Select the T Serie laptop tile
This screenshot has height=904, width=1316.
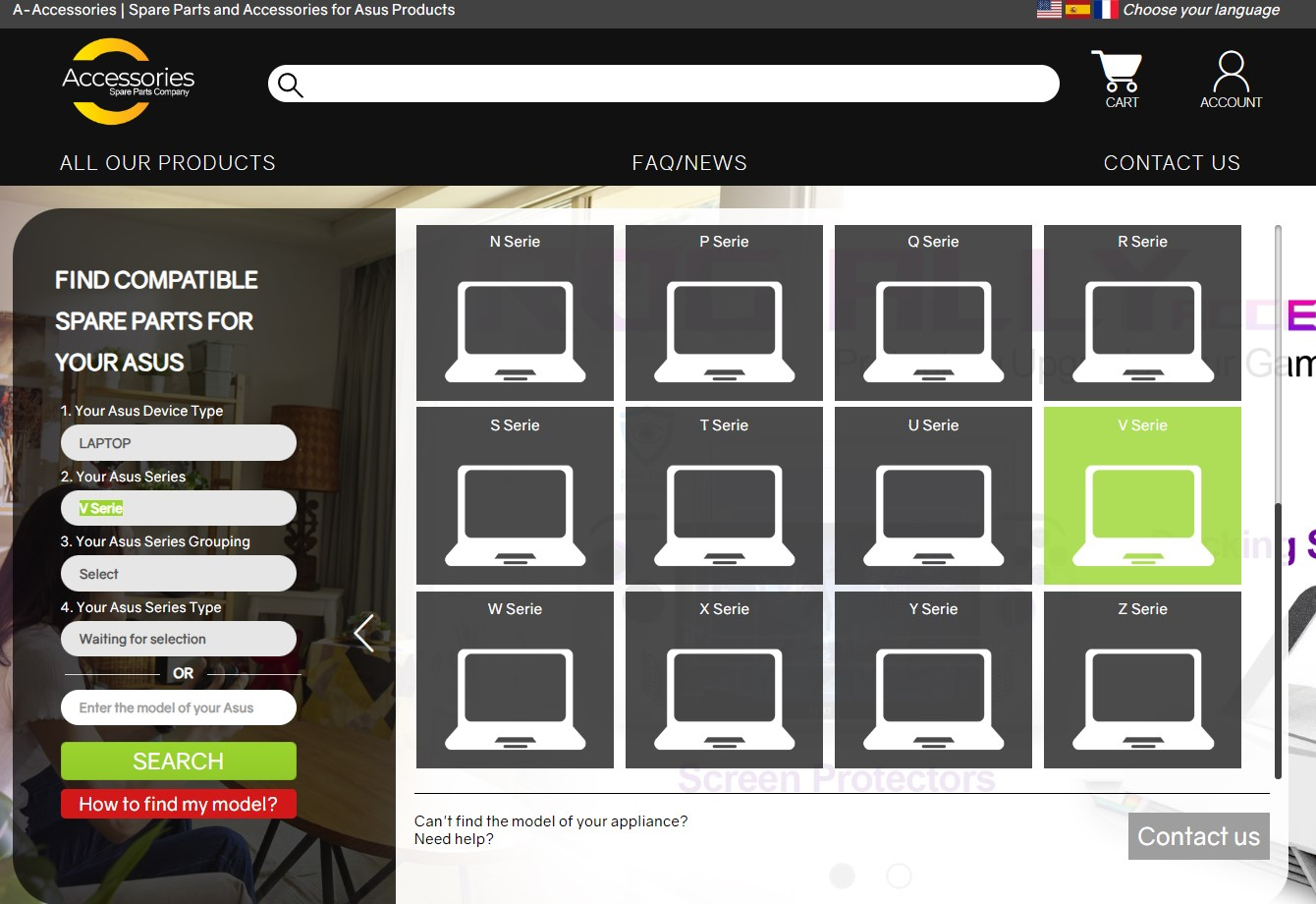tap(724, 496)
